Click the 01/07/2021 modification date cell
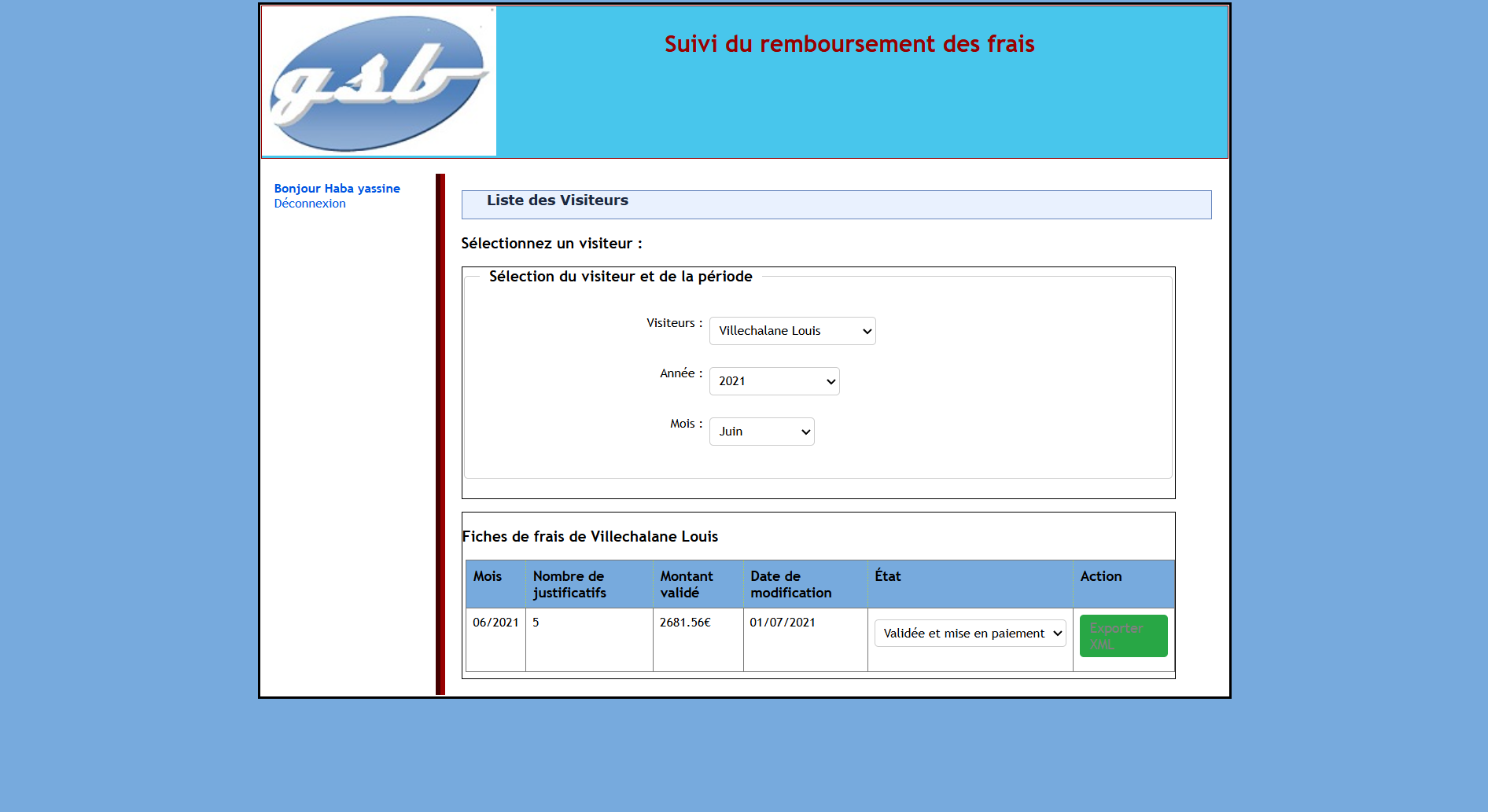 pyautogui.click(x=783, y=623)
